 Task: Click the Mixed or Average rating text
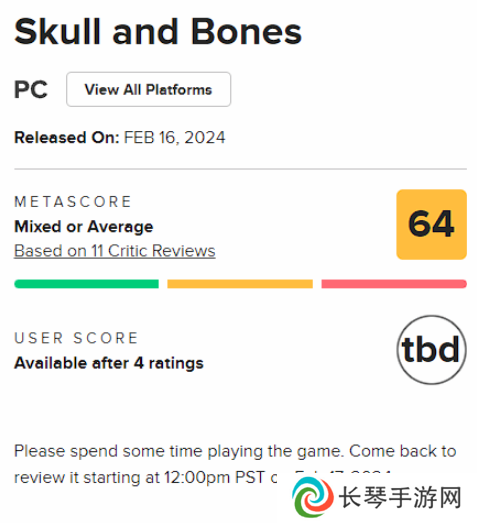point(84,227)
